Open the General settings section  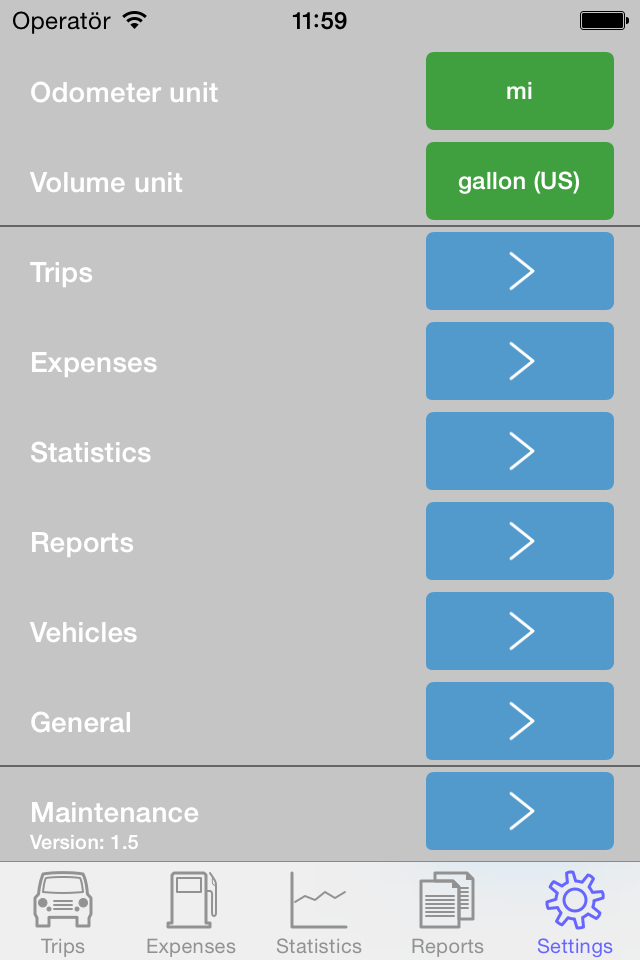(x=519, y=721)
